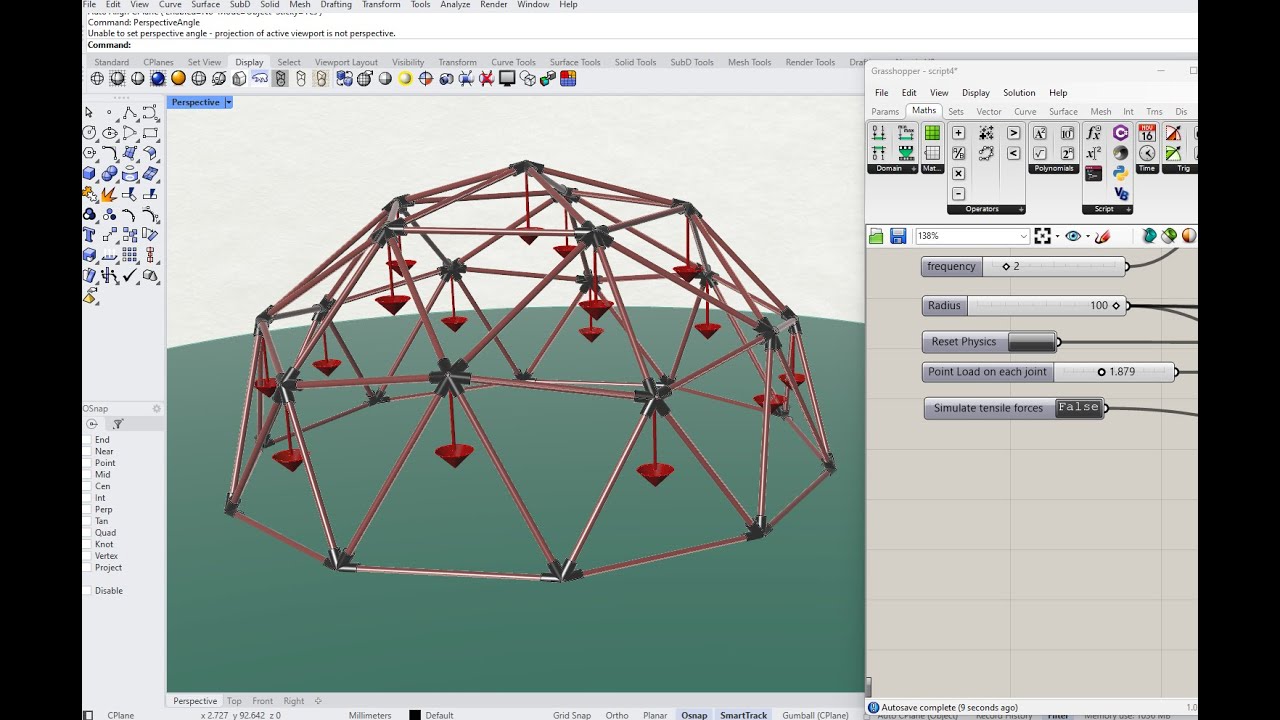Enable the Near object snap checkbox
1280x720 pixels.
(88, 451)
